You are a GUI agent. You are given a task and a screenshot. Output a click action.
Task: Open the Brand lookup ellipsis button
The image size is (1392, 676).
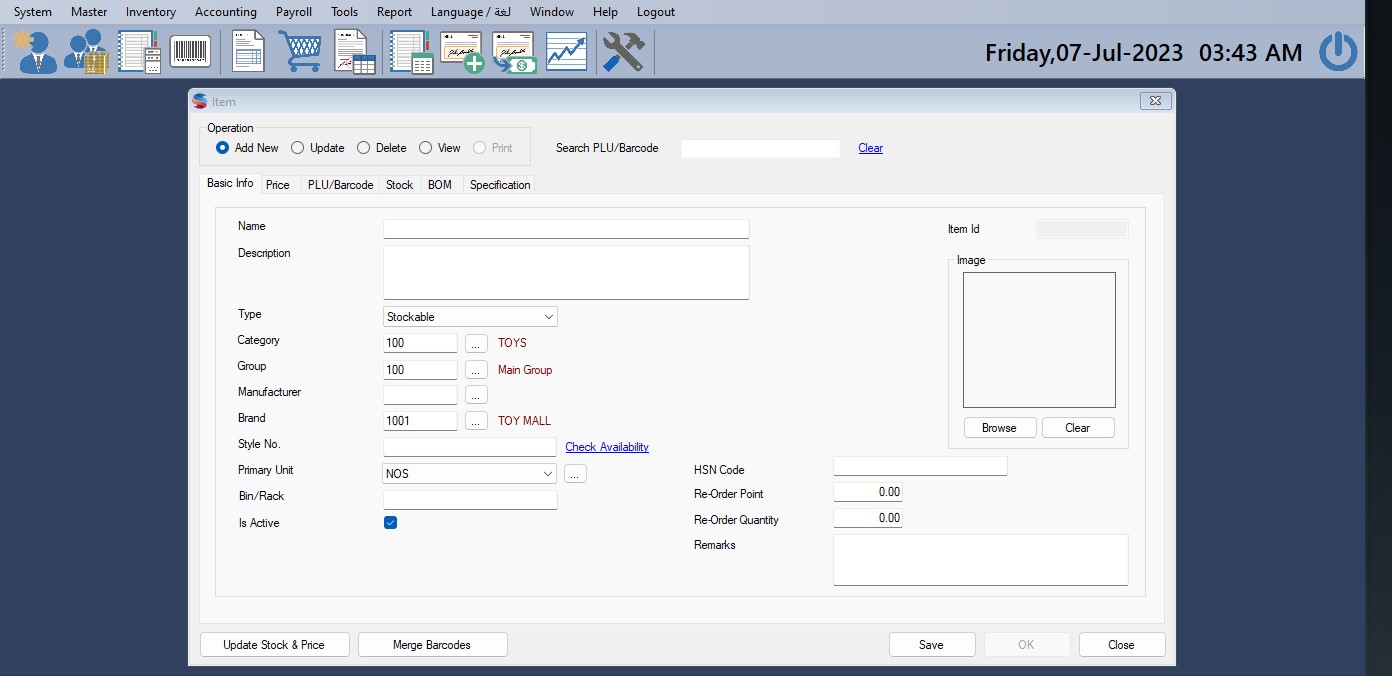point(476,421)
